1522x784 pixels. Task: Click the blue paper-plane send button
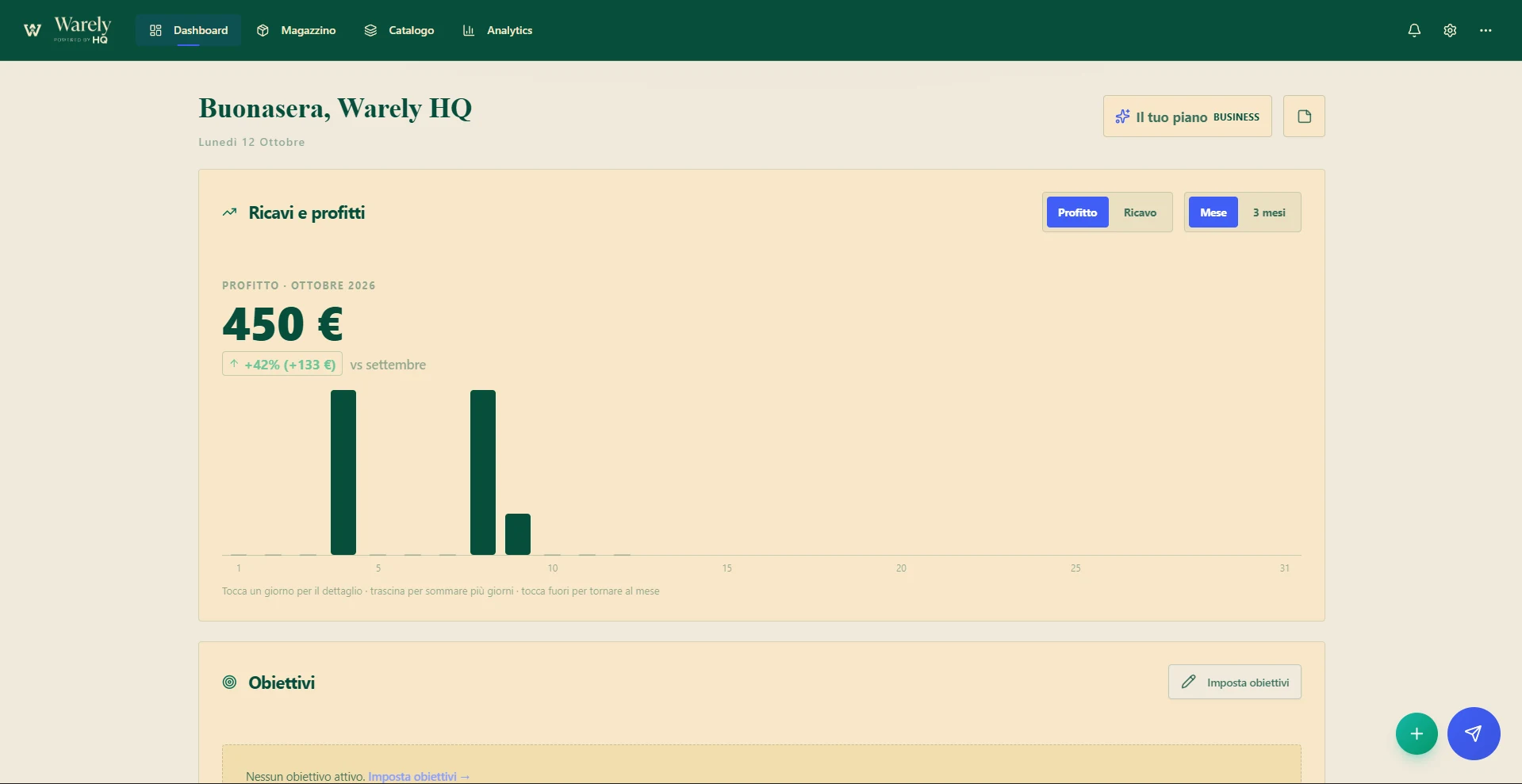tap(1474, 733)
